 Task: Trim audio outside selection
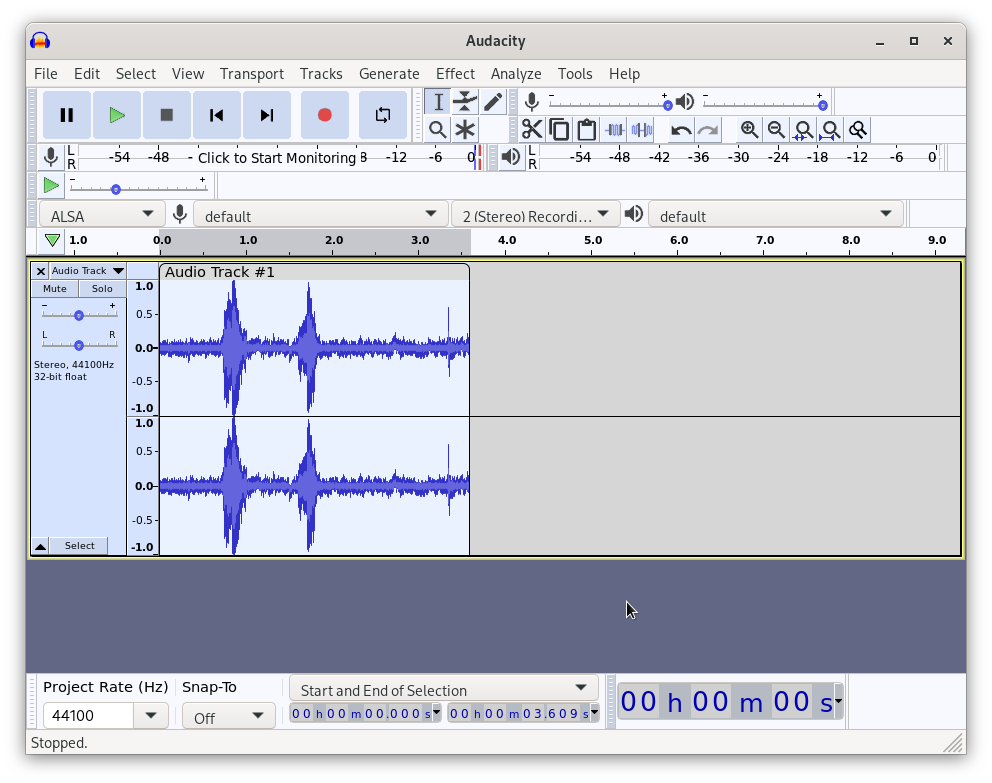coord(613,129)
